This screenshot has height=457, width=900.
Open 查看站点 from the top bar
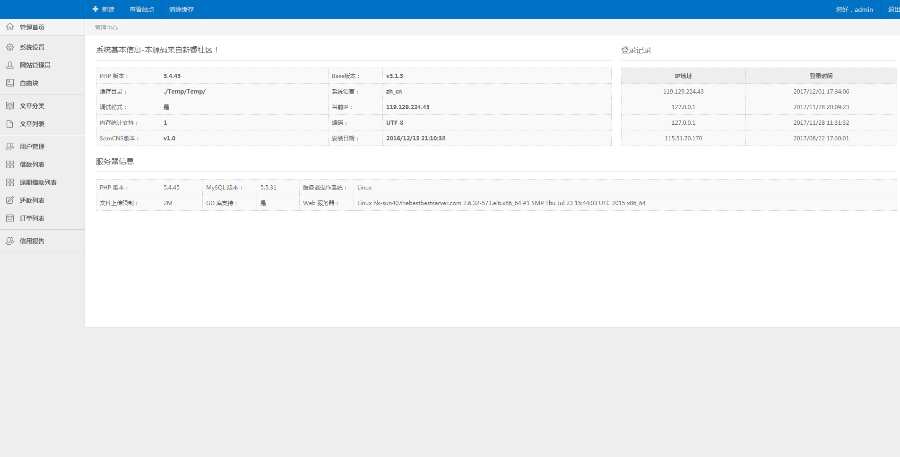click(142, 9)
